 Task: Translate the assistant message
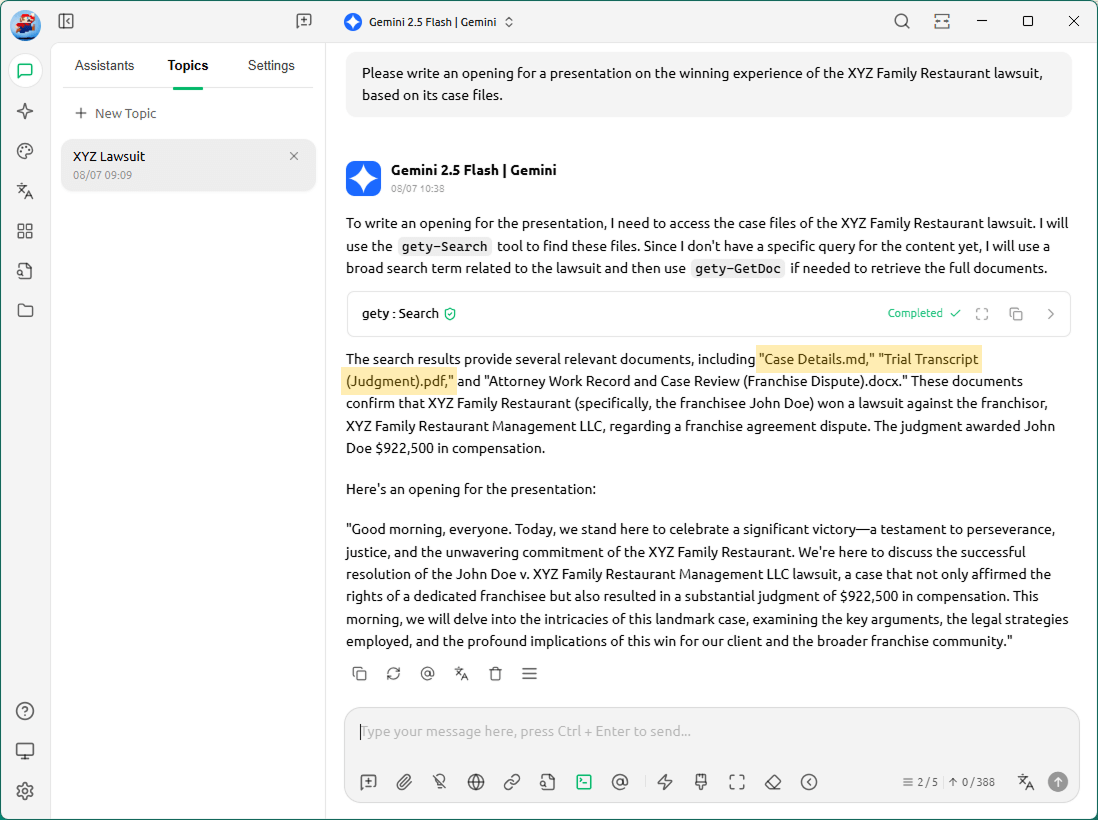tap(461, 674)
